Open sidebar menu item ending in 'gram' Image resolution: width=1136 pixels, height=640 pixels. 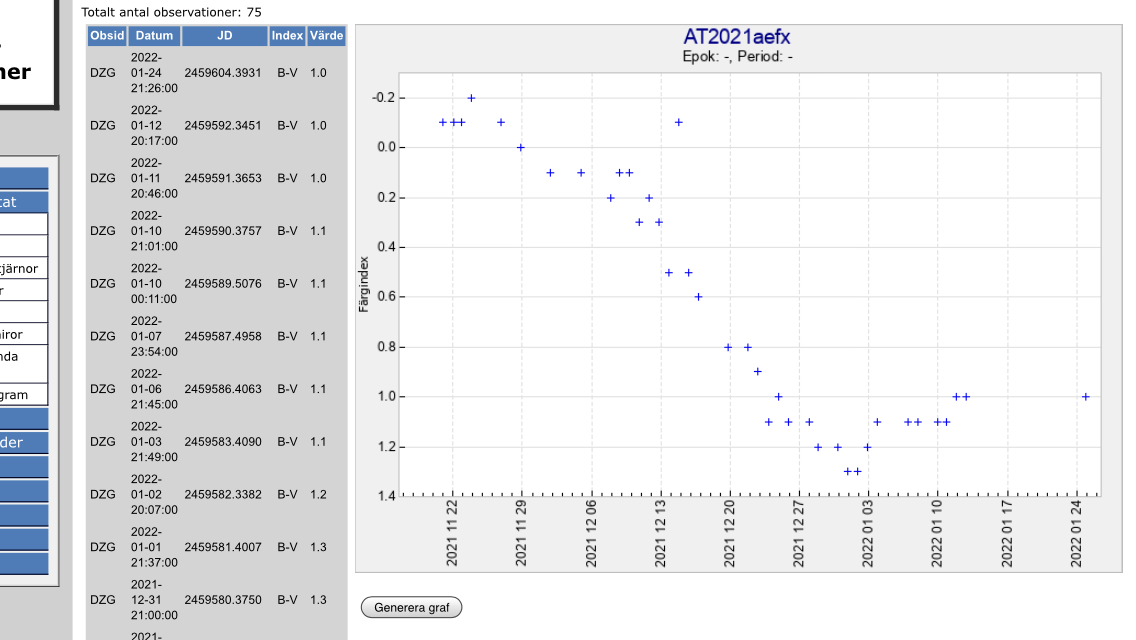pos(22,395)
